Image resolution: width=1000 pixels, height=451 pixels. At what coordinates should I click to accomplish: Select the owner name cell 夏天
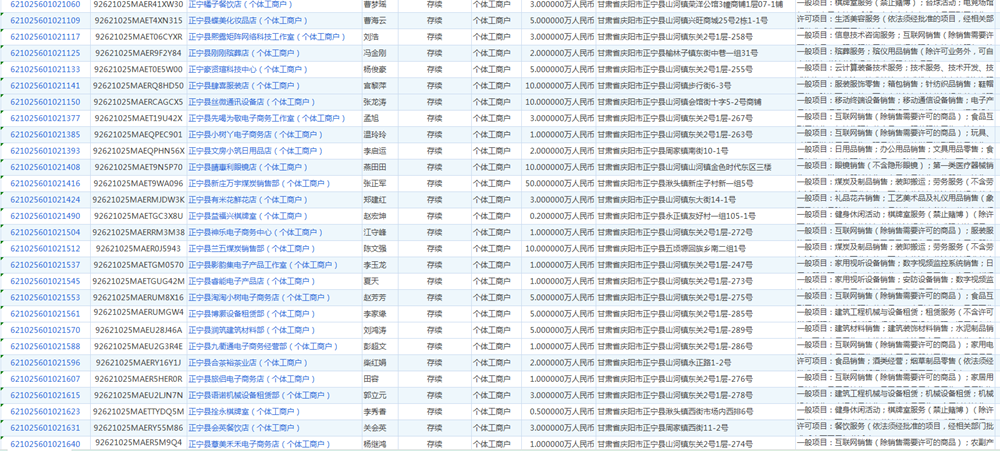(x=374, y=281)
